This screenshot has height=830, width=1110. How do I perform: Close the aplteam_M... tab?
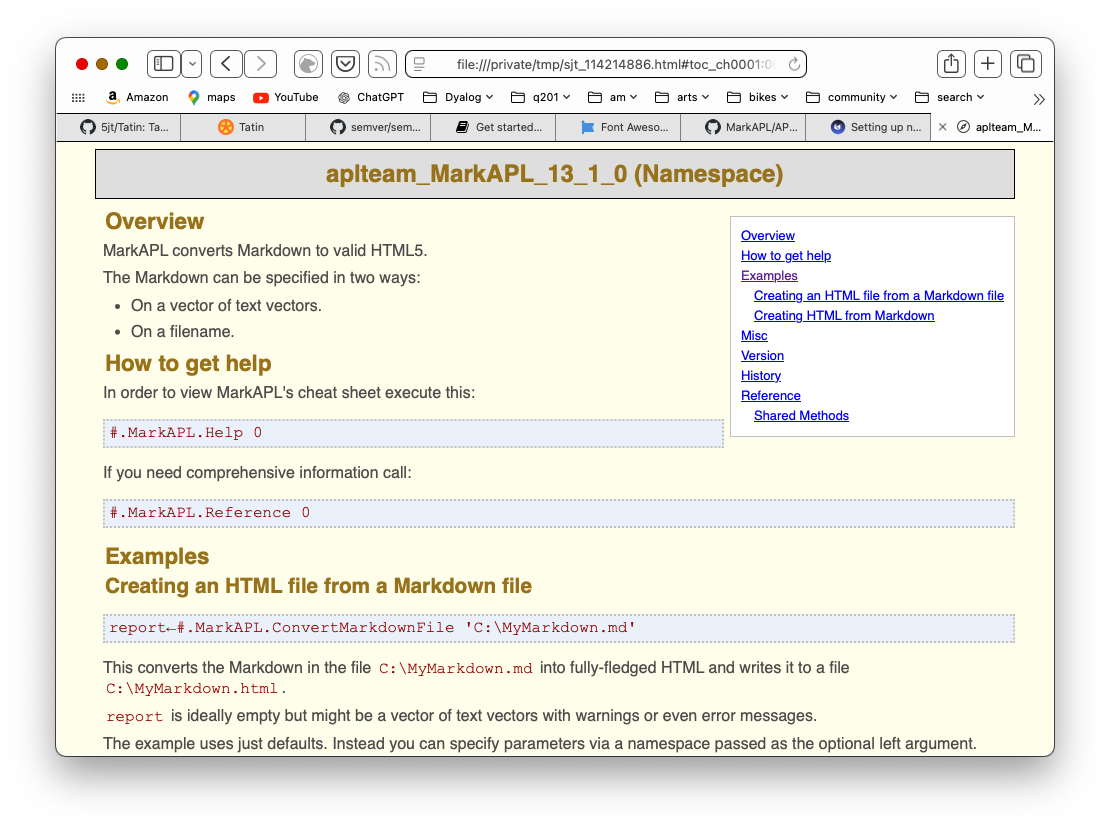click(x=942, y=127)
